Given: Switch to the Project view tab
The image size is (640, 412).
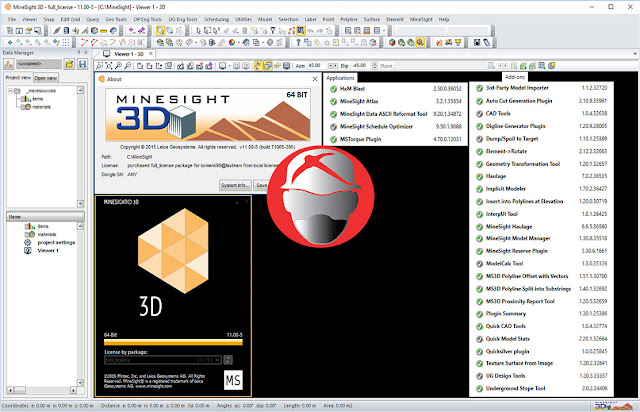Looking at the screenshot, I should (x=18, y=78).
